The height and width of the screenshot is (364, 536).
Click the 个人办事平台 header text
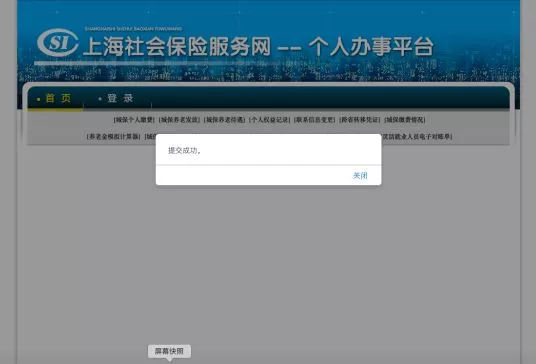point(371,46)
